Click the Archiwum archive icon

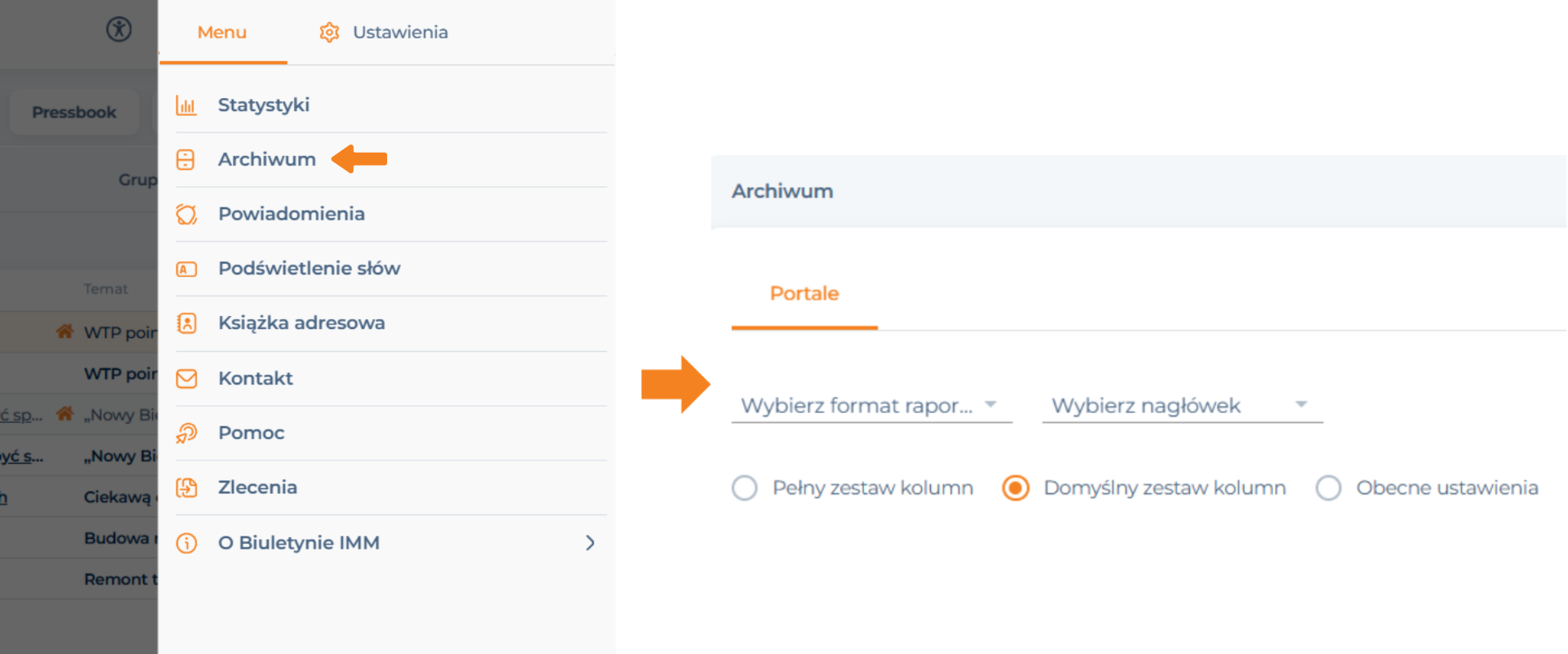186,159
